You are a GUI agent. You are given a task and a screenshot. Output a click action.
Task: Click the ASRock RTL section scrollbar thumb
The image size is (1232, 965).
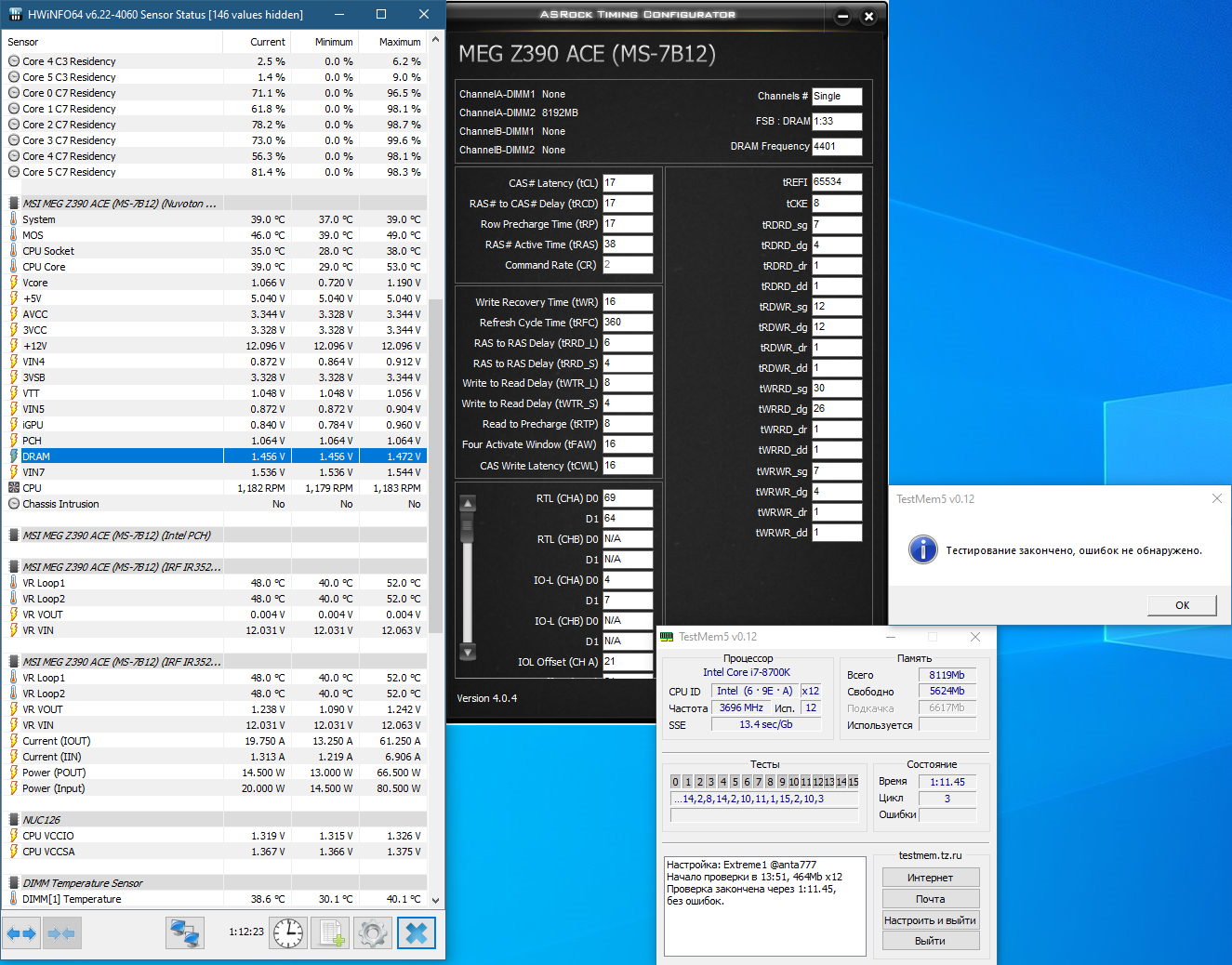coord(468,526)
